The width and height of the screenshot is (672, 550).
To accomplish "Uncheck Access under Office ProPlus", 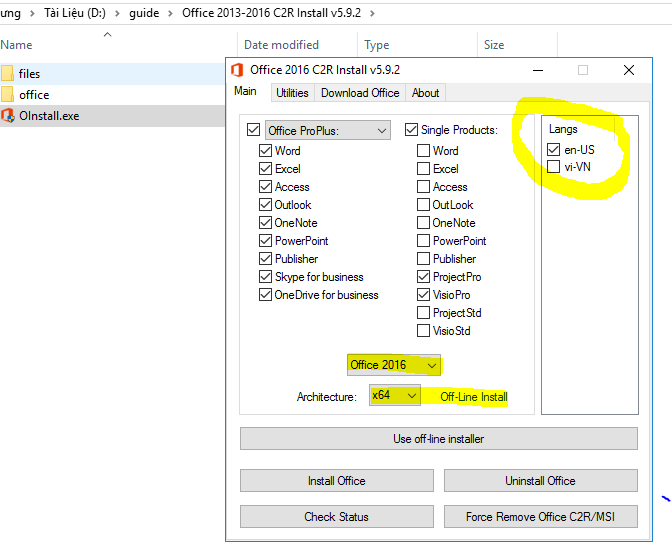I will 265,186.
